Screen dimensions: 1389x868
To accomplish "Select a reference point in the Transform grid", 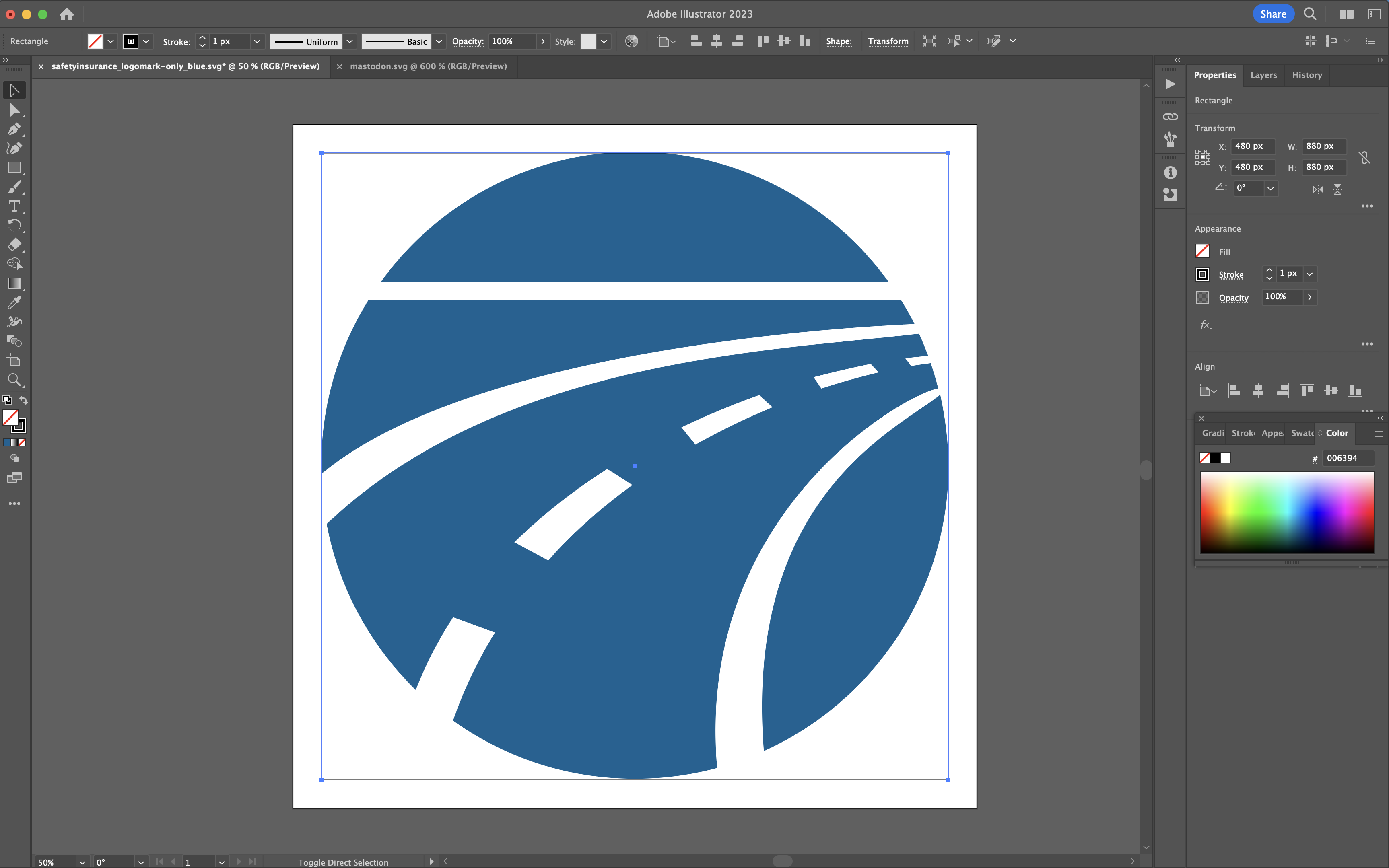I will pyautogui.click(x=1202, y=157).
